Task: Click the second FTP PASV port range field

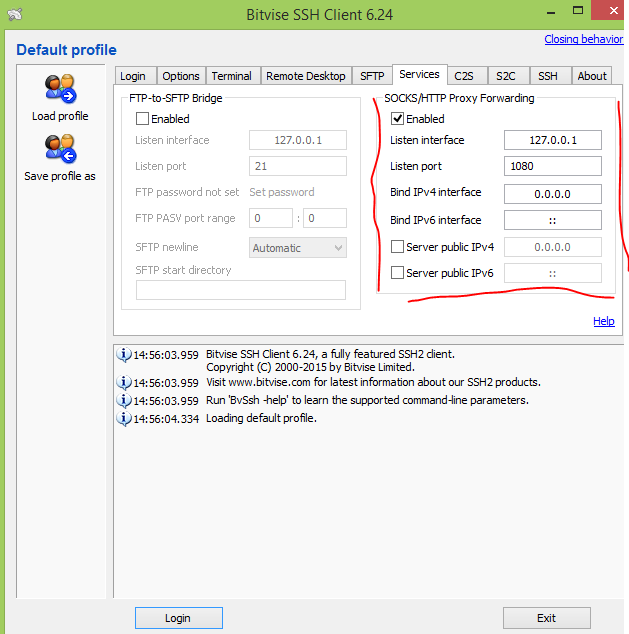Action: click(x=325, y=218)
